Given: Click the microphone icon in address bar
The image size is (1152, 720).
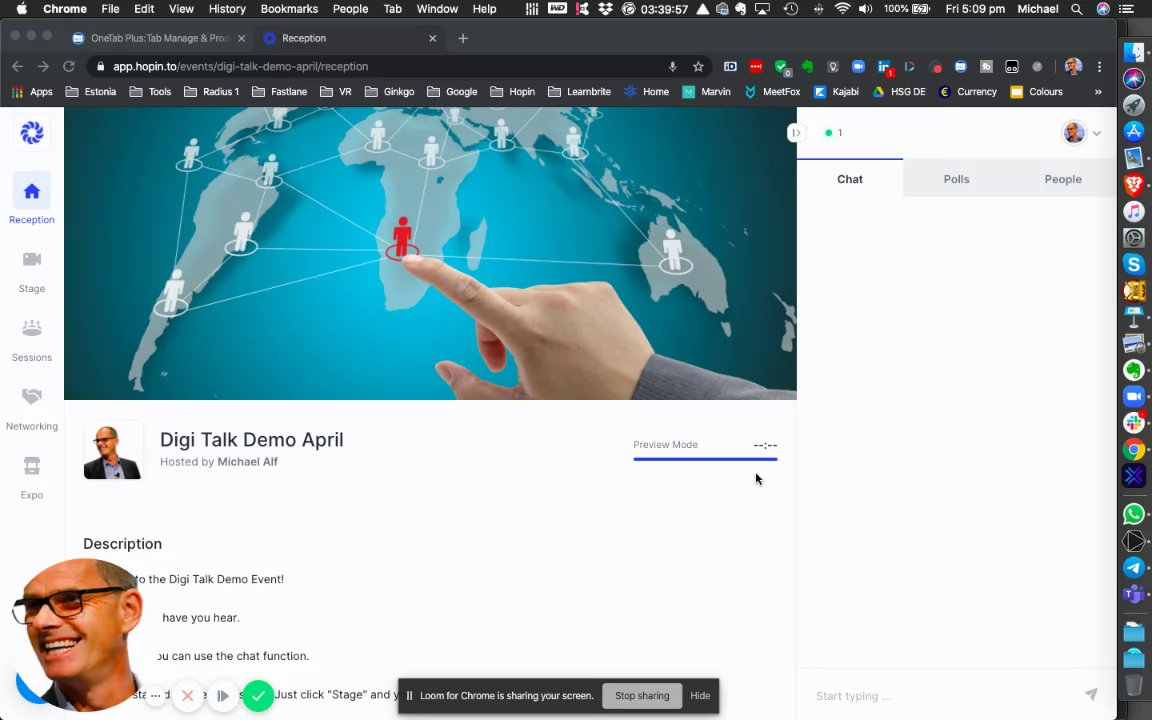Looking at the screenshot, I should (x=672, y=66).
